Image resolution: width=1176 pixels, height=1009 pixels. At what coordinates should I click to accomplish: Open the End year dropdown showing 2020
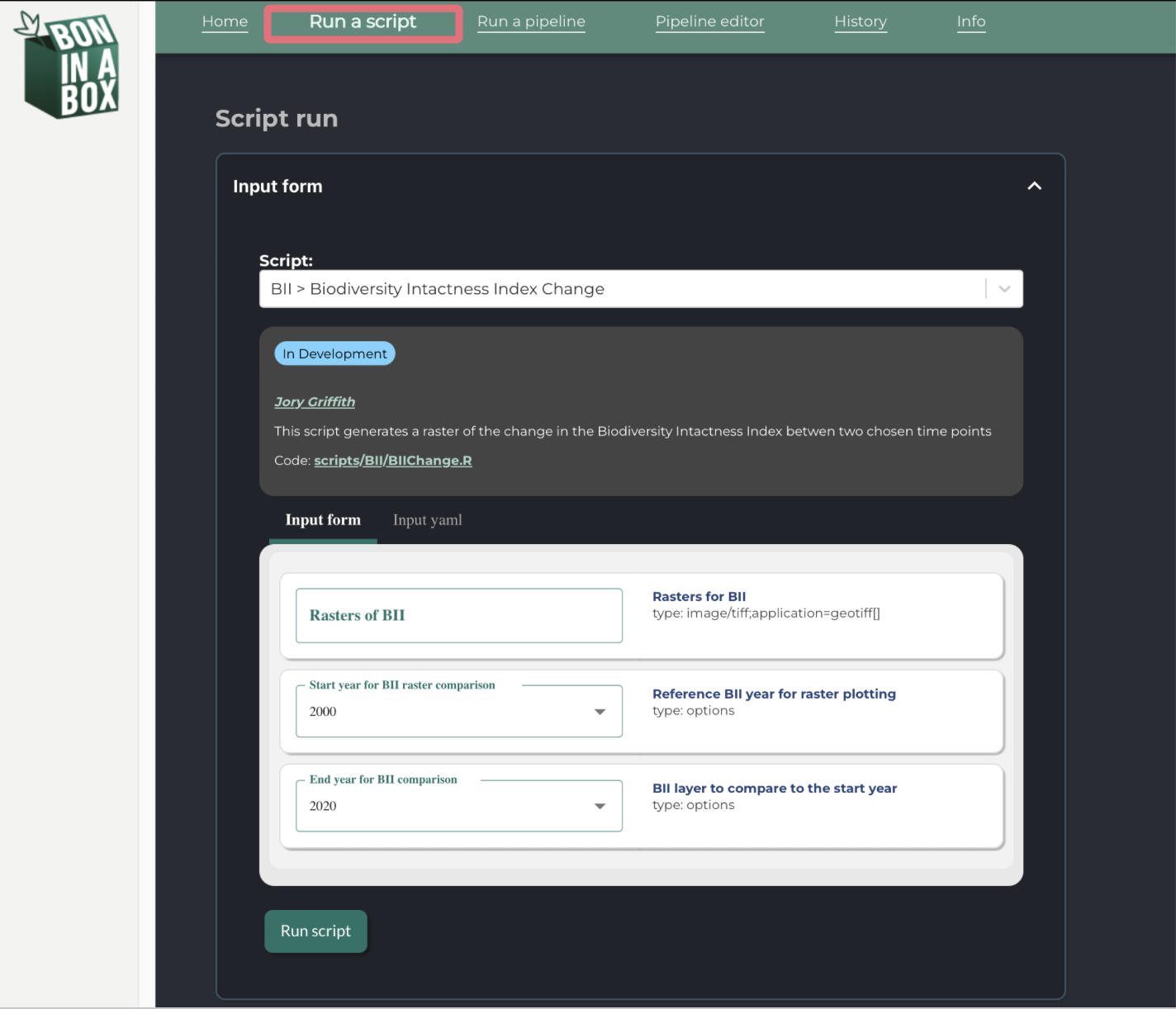[x=459, y=806]
